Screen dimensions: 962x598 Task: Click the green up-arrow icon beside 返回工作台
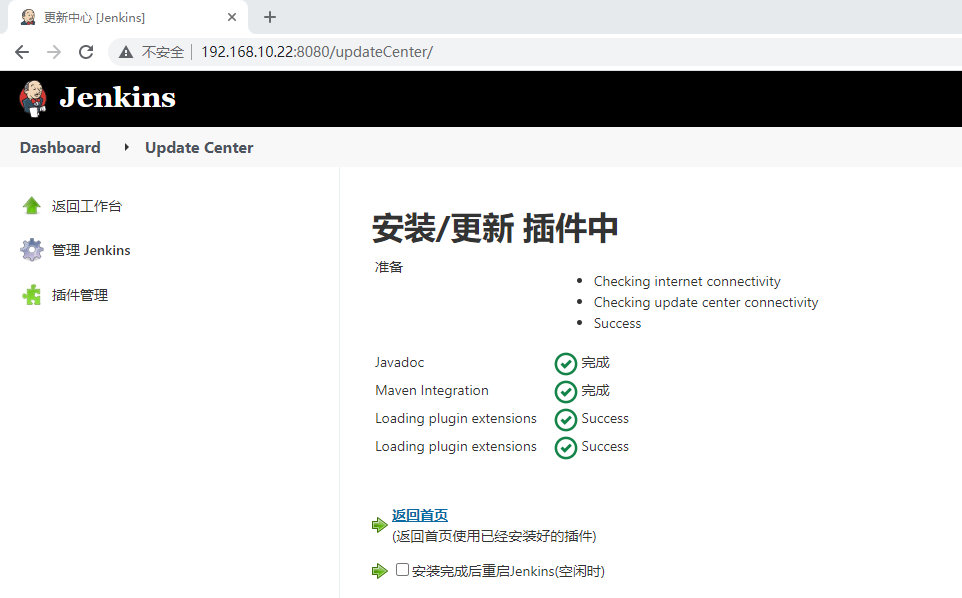pyautogui.click(x=31, y=205)
